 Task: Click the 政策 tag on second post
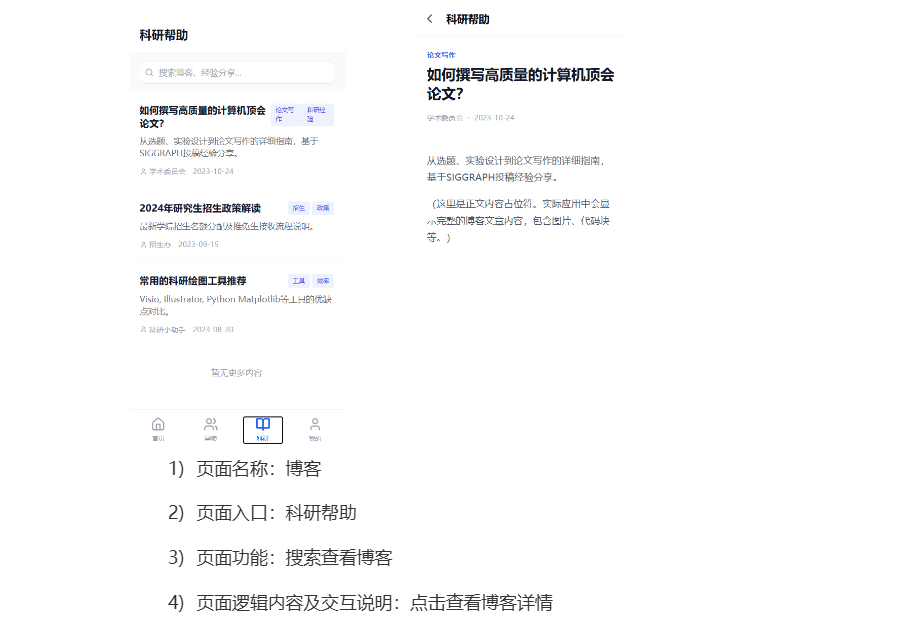[323, 208]
